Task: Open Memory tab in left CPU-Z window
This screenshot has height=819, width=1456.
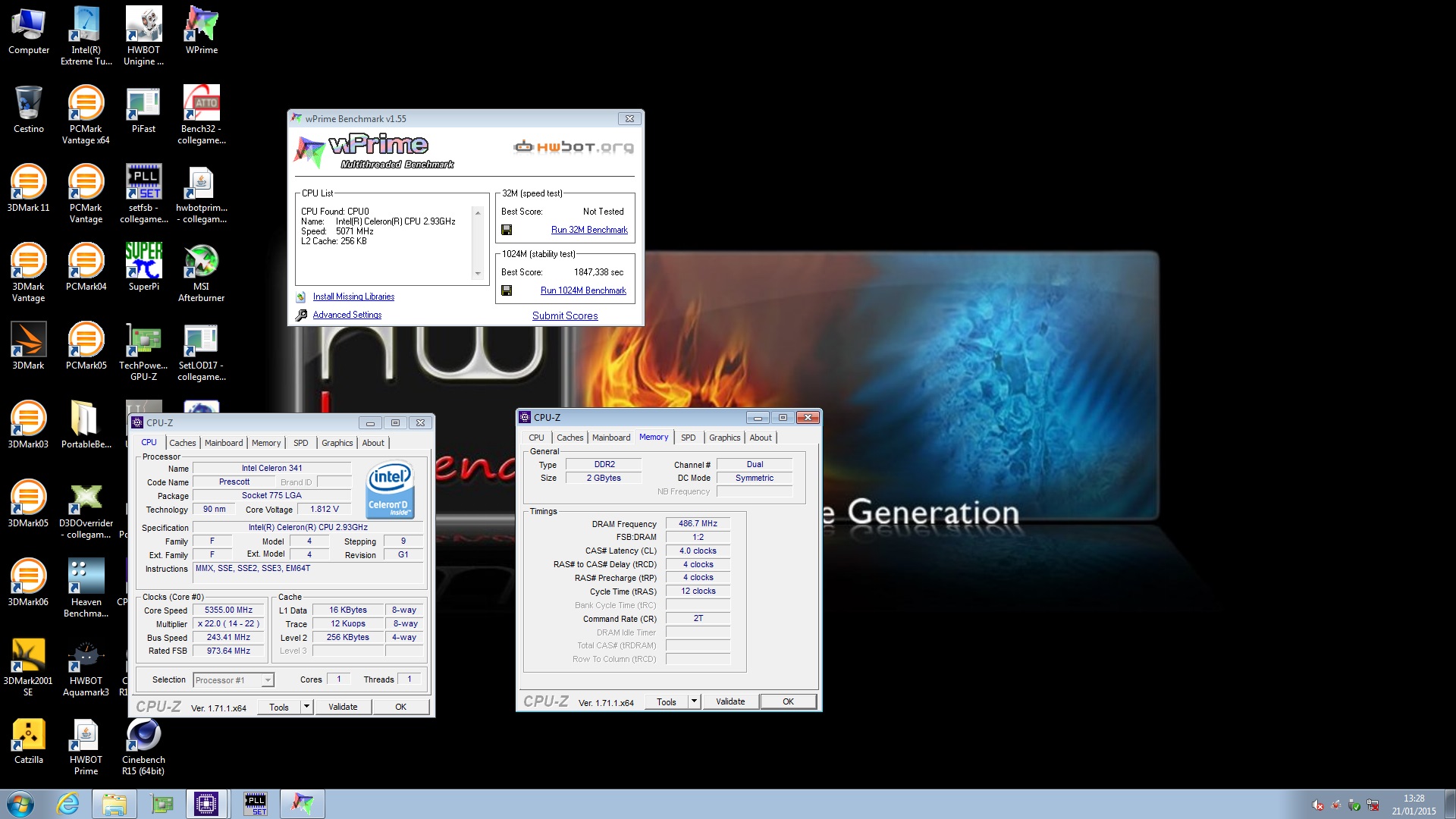Action: (x=266, y=443)
